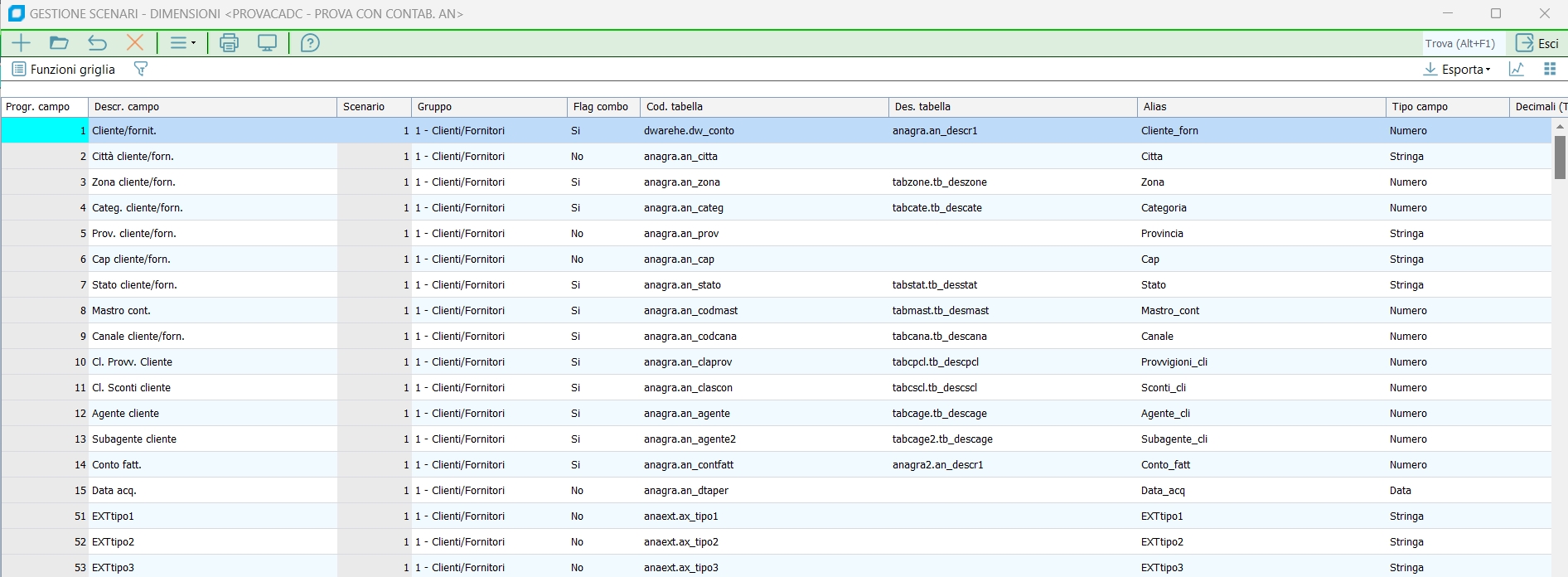Open the Funzioni griglia menu

click(x=64, y=69)
